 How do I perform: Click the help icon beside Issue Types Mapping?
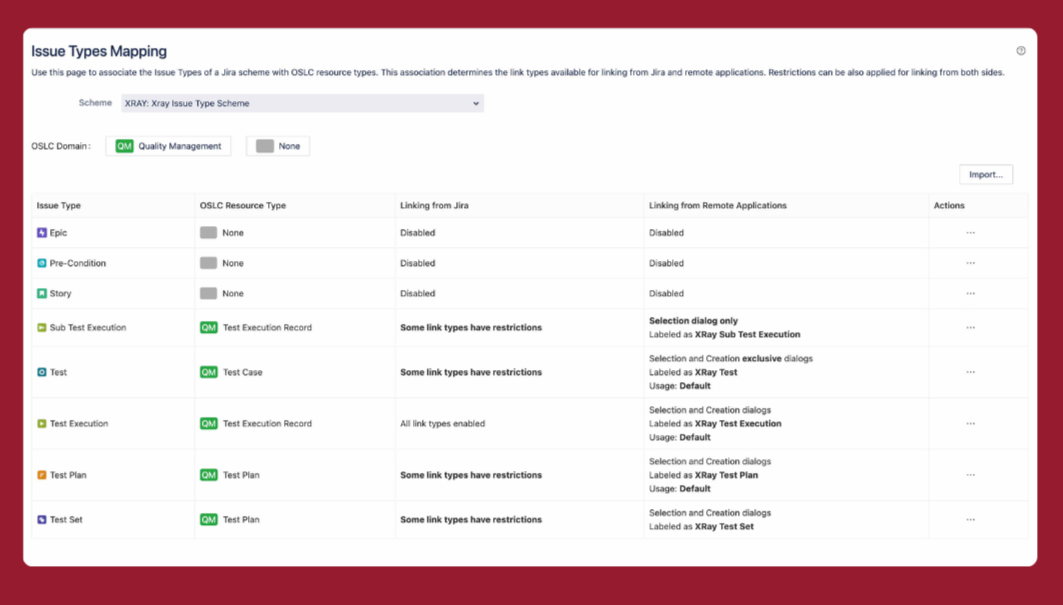(x=1020, y=51)
